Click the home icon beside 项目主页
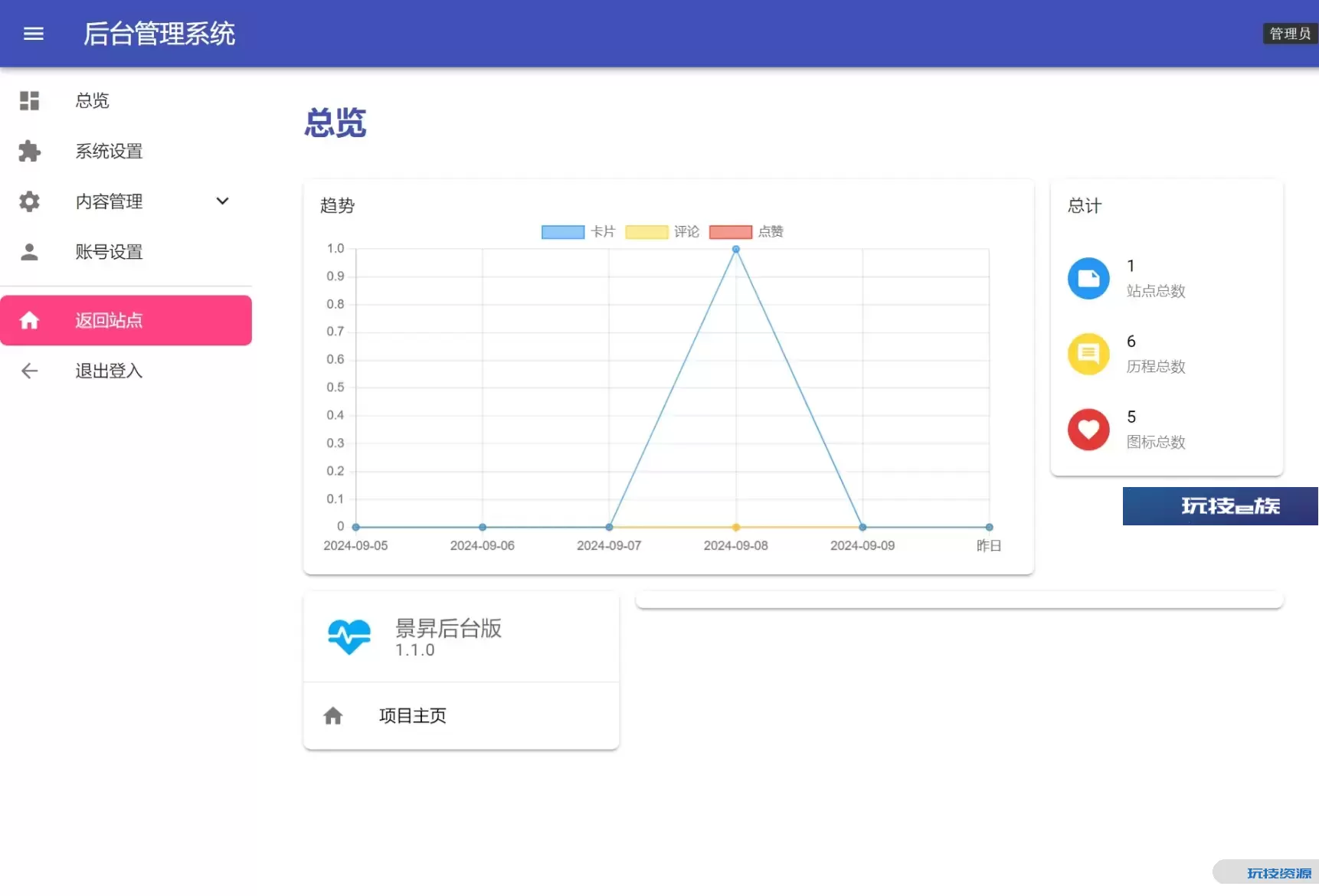The height and width of the screenshot is (896, 1319). coord(333,716)
